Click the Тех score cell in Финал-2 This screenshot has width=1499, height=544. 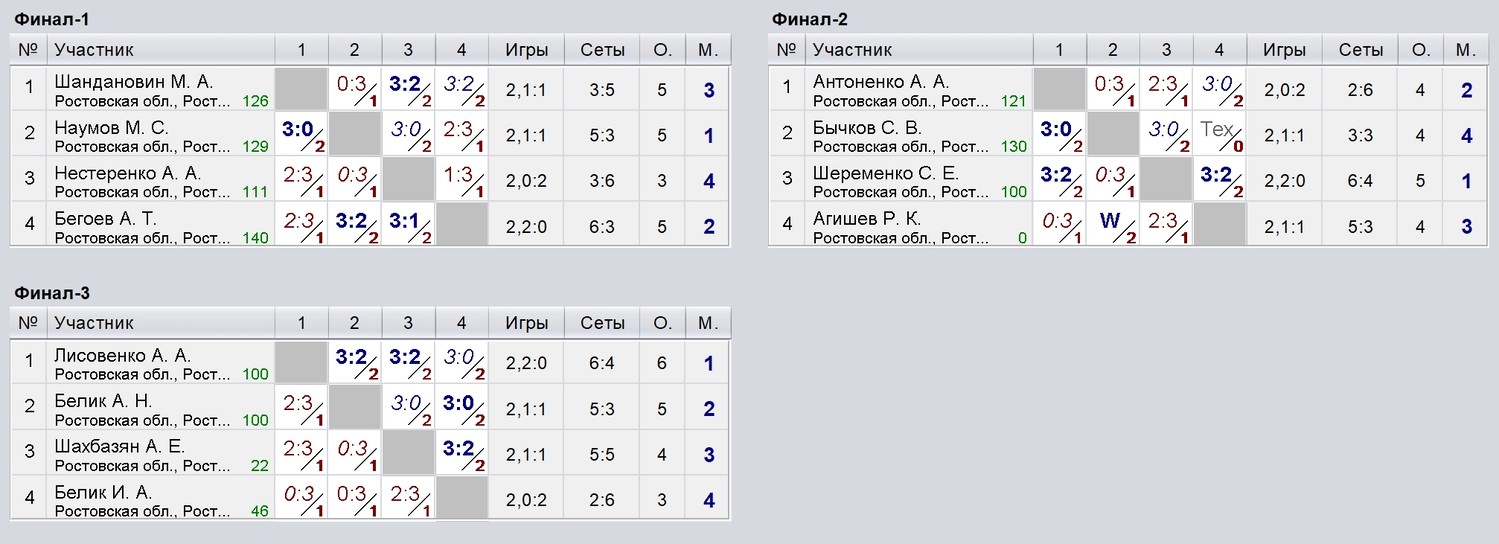(1219, 134)
